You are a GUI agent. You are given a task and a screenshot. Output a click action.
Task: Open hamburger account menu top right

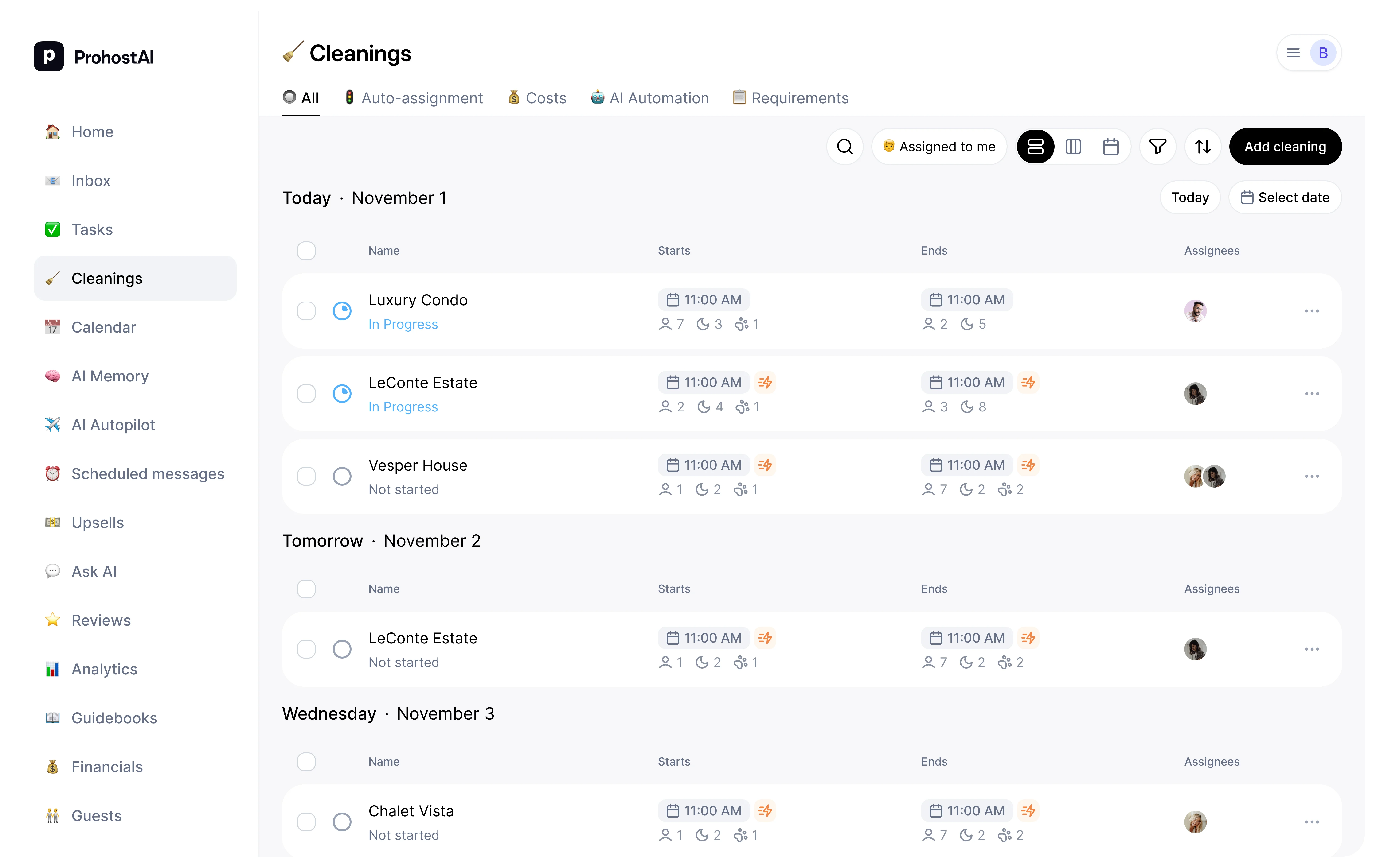coord(1293,53)
